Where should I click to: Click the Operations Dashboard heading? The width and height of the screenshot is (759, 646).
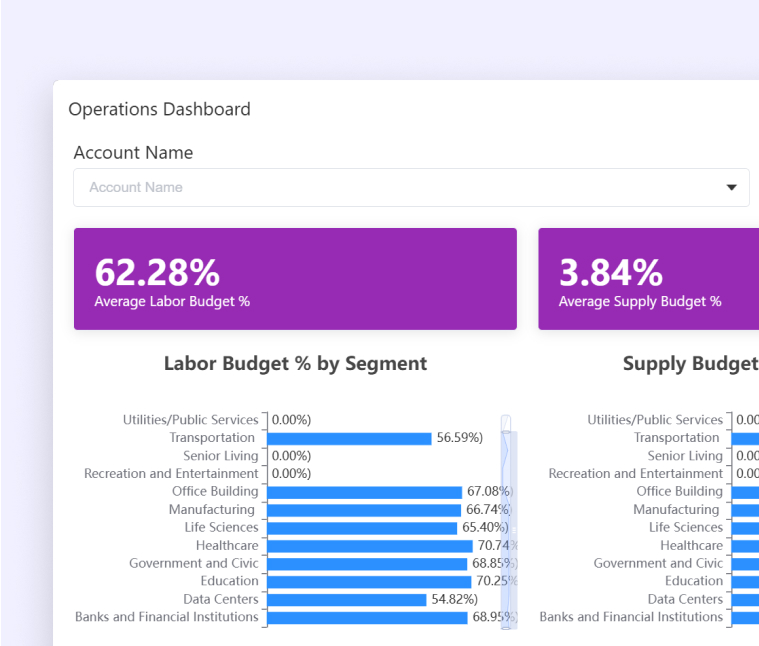coord(159,109)
